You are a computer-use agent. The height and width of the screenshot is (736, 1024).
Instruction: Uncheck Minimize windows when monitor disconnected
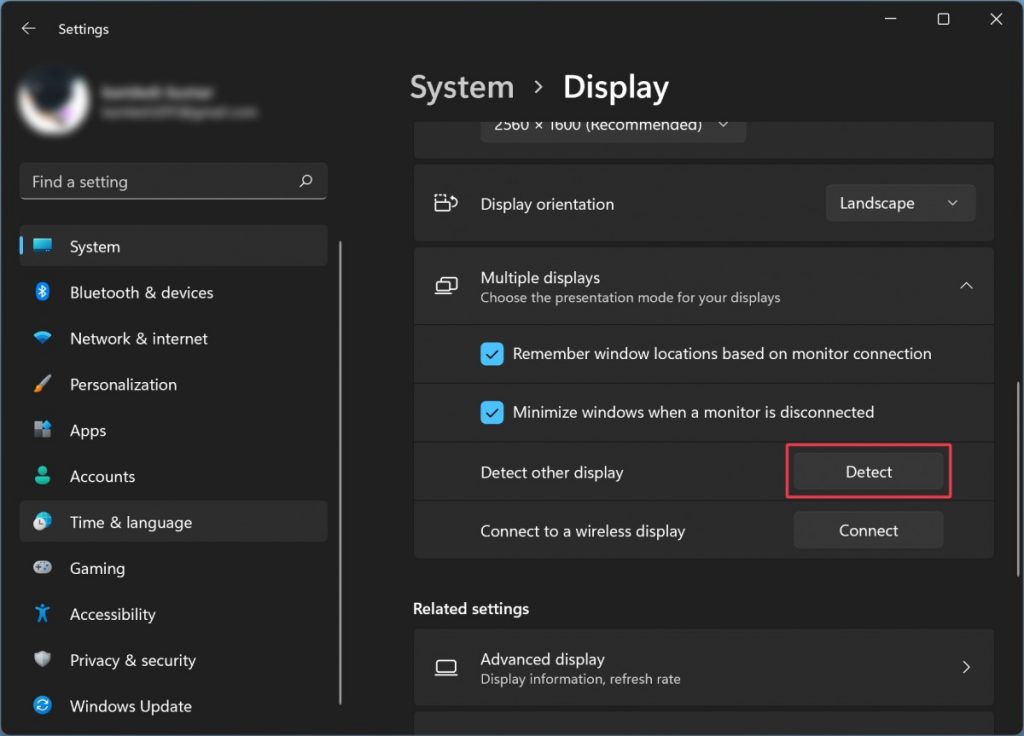pos(492,412)
